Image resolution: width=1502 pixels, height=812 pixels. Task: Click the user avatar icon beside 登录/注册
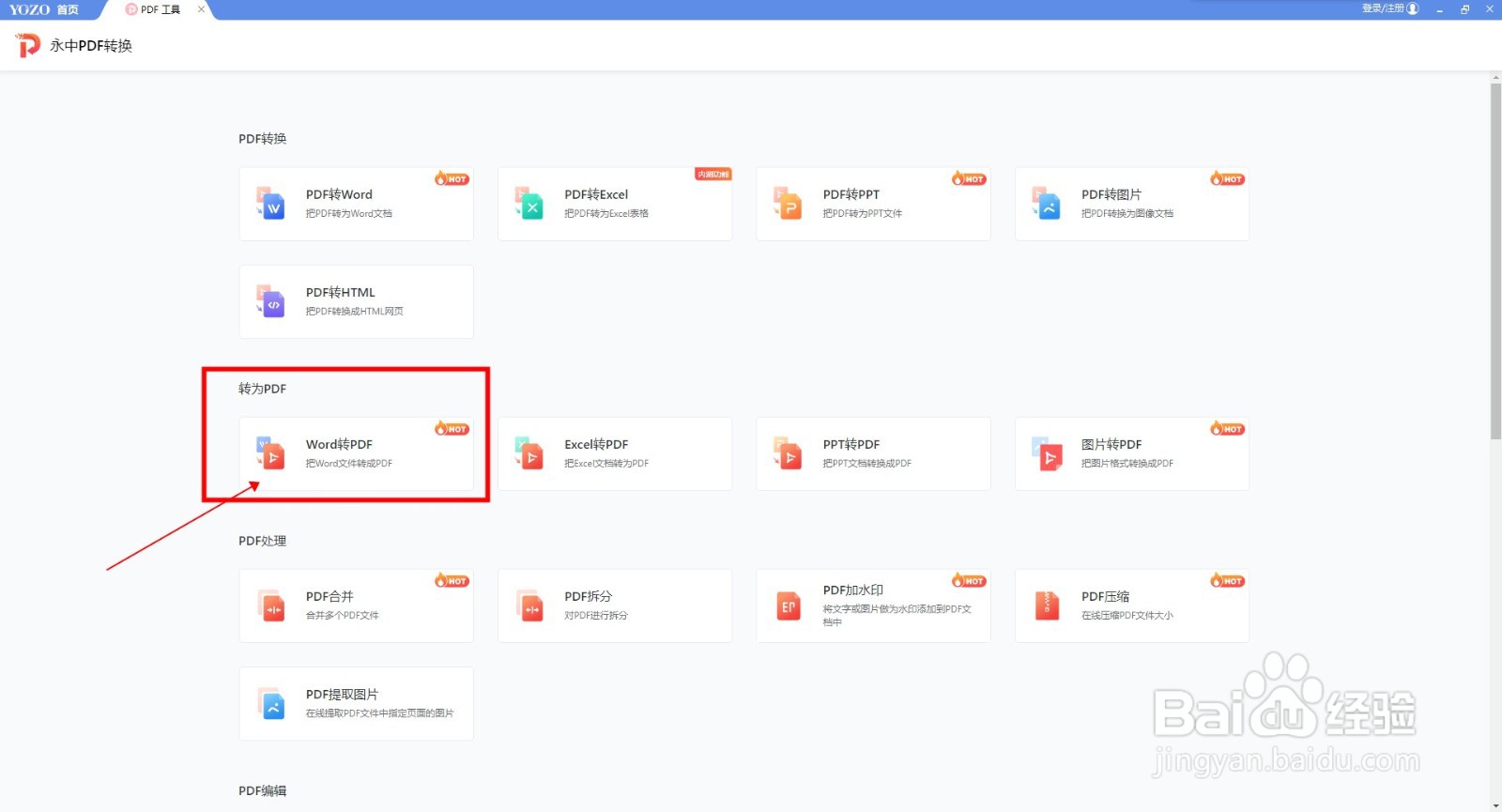coord(1413,8)
